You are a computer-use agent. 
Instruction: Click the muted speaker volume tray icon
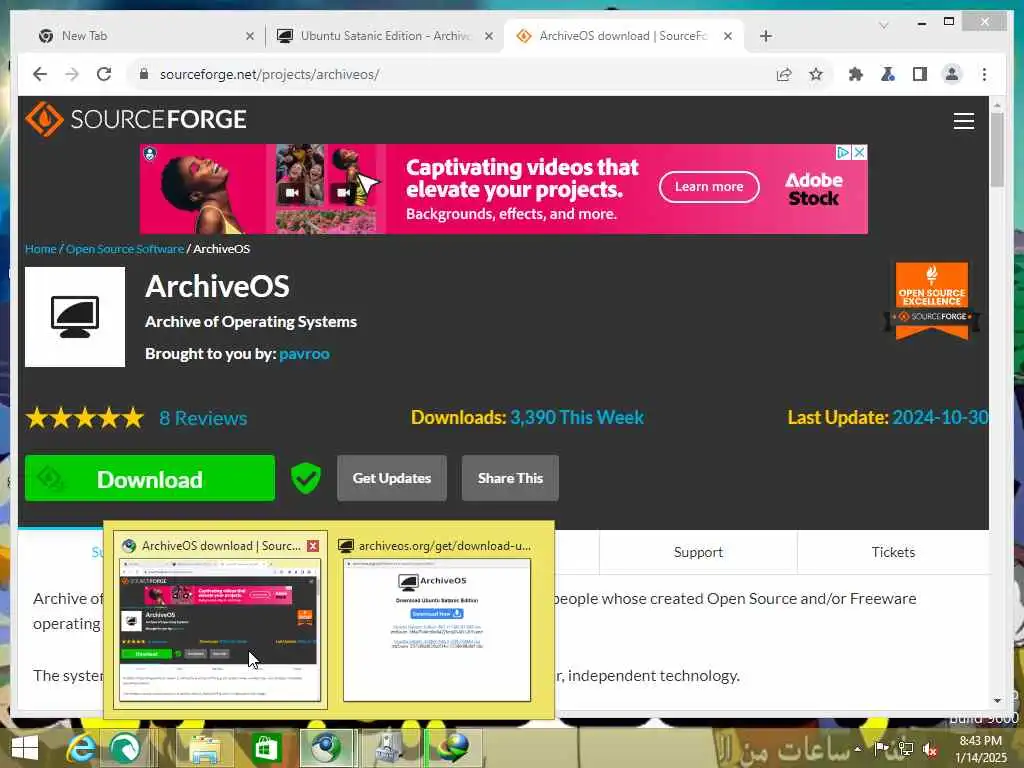coord(930,749)
